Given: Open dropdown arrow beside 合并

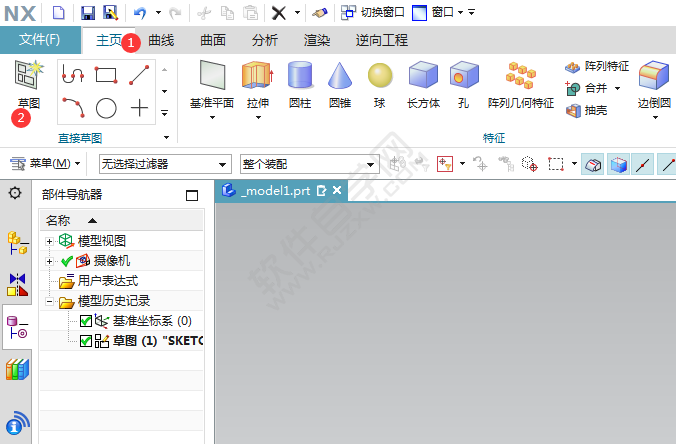Looking at the screenshot, I should (x=617, y=88).
